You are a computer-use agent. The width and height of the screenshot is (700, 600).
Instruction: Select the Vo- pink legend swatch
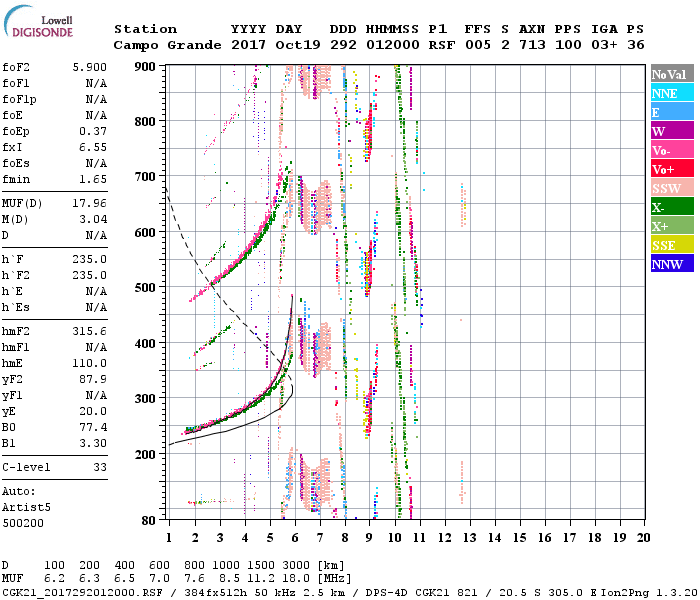pos(672,150)
